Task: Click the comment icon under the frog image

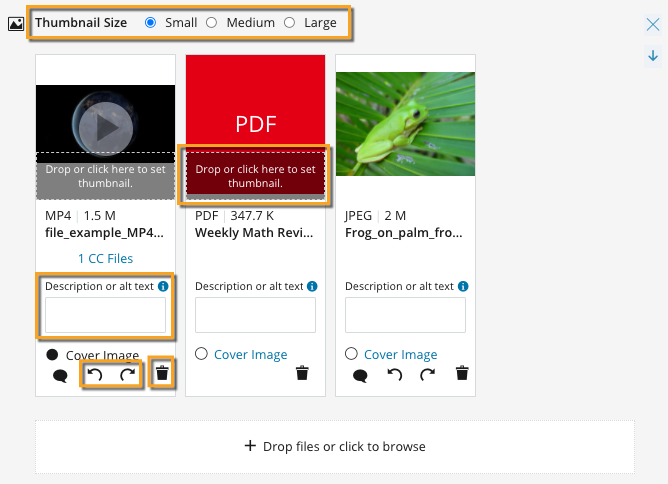Action: 360,375
